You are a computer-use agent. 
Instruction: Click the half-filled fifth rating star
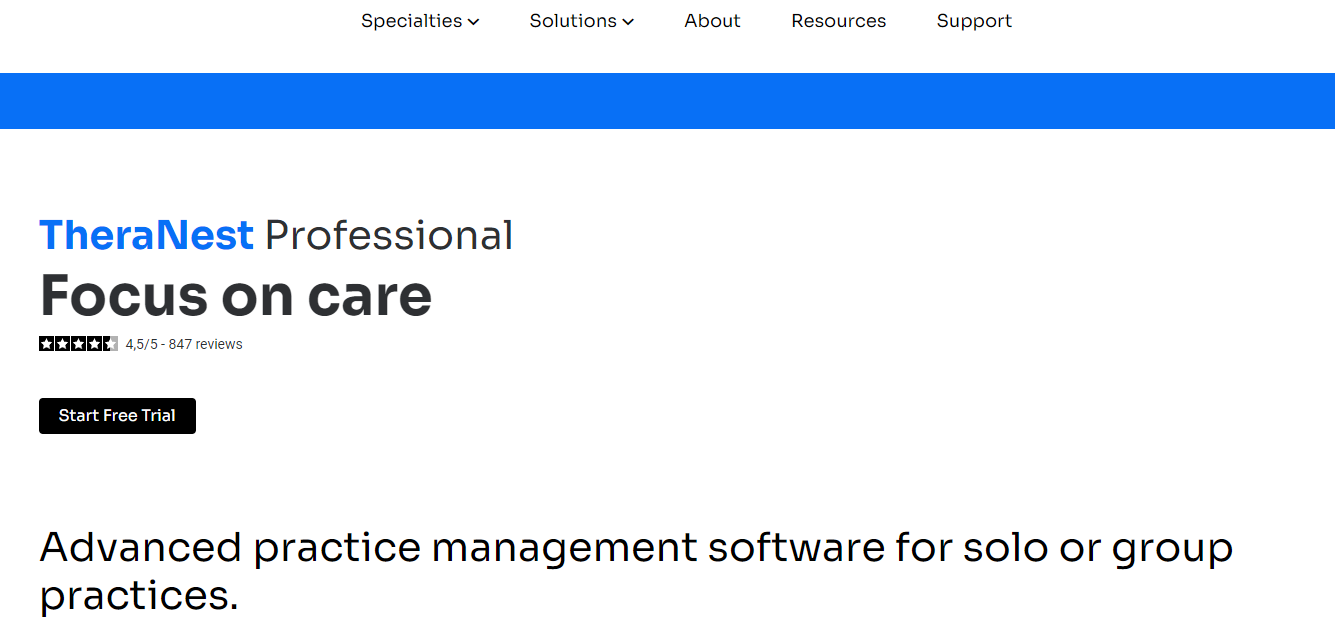click(x=110, y=344)
